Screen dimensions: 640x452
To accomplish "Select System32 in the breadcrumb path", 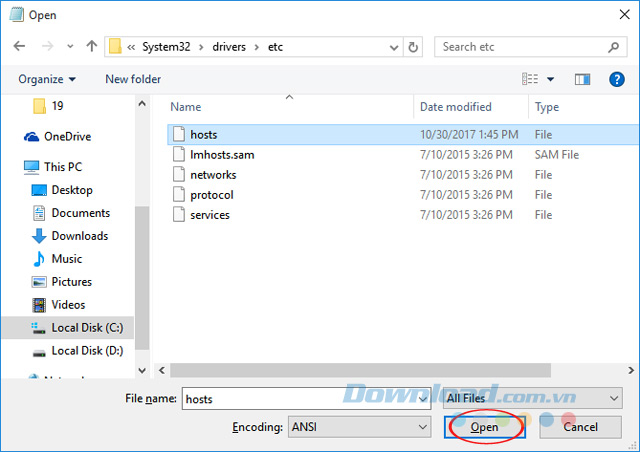I will click(166, 47).
